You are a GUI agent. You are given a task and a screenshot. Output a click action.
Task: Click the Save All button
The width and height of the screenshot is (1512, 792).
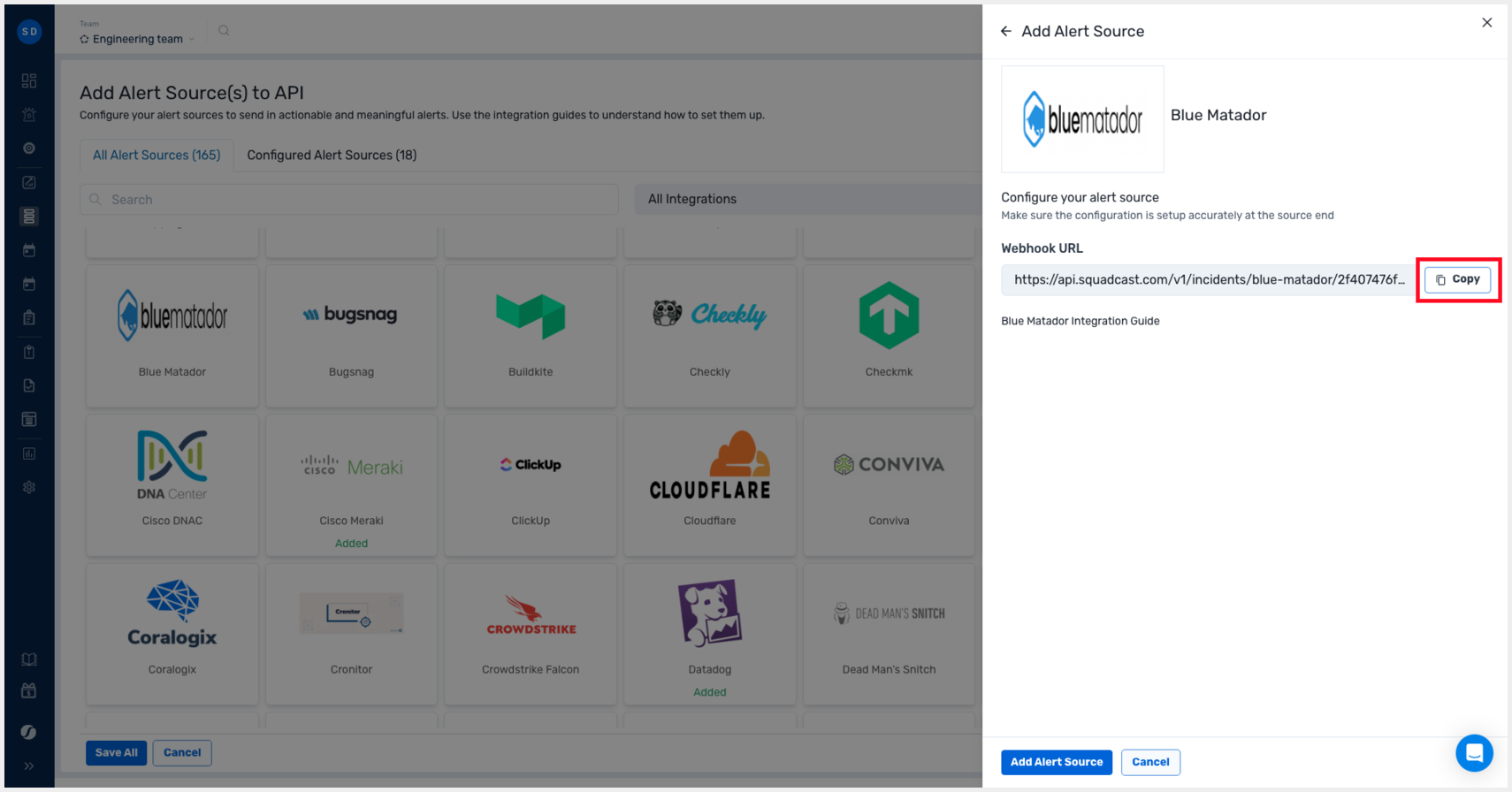(117, 753)
